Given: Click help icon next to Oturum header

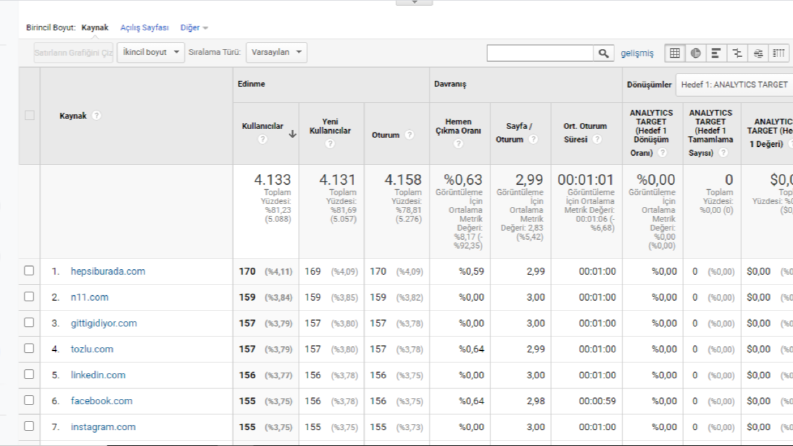Looking at the screenshot, I should coord(409,135).
